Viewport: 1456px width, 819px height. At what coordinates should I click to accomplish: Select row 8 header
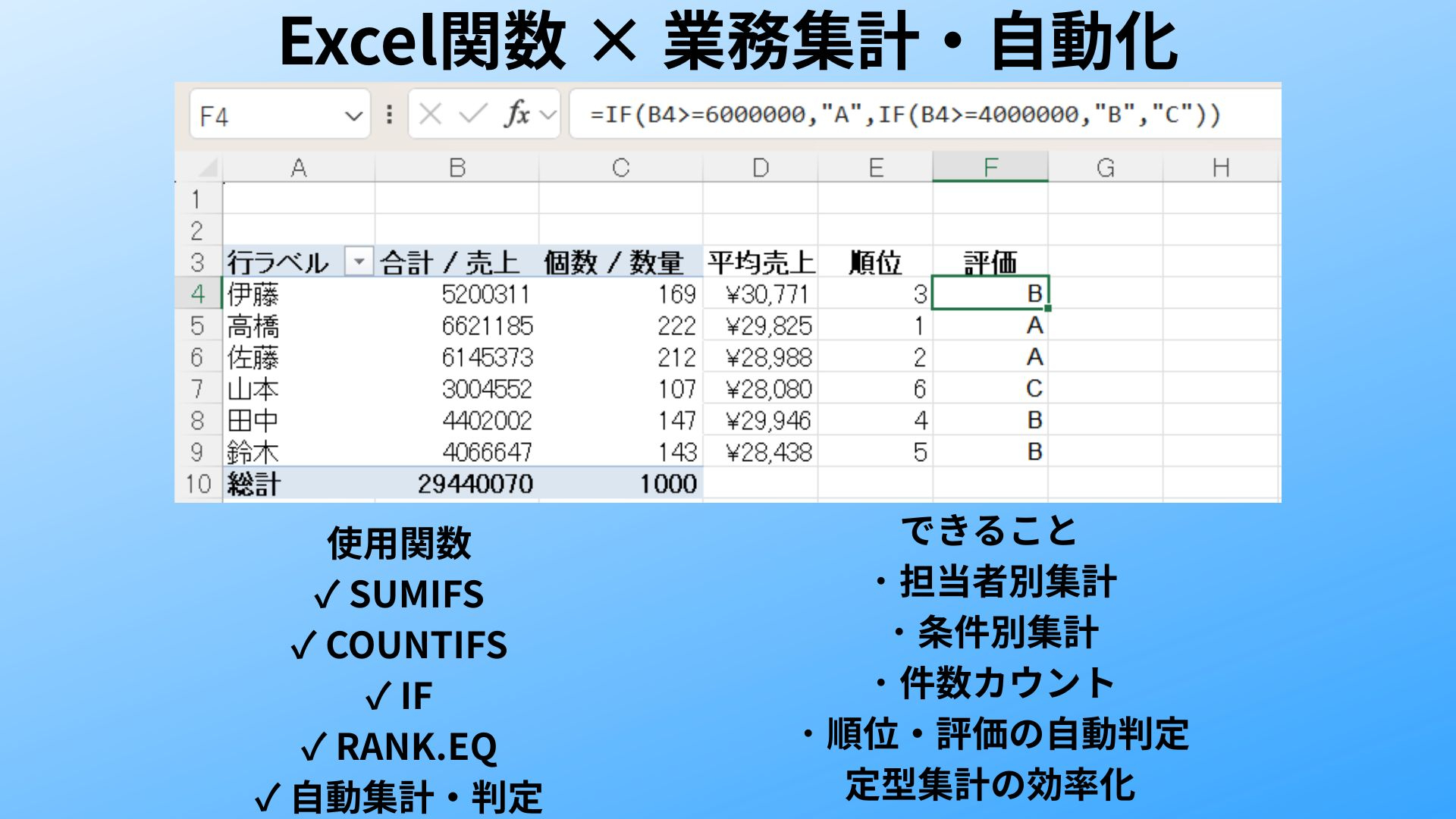(x=197, y=420)
